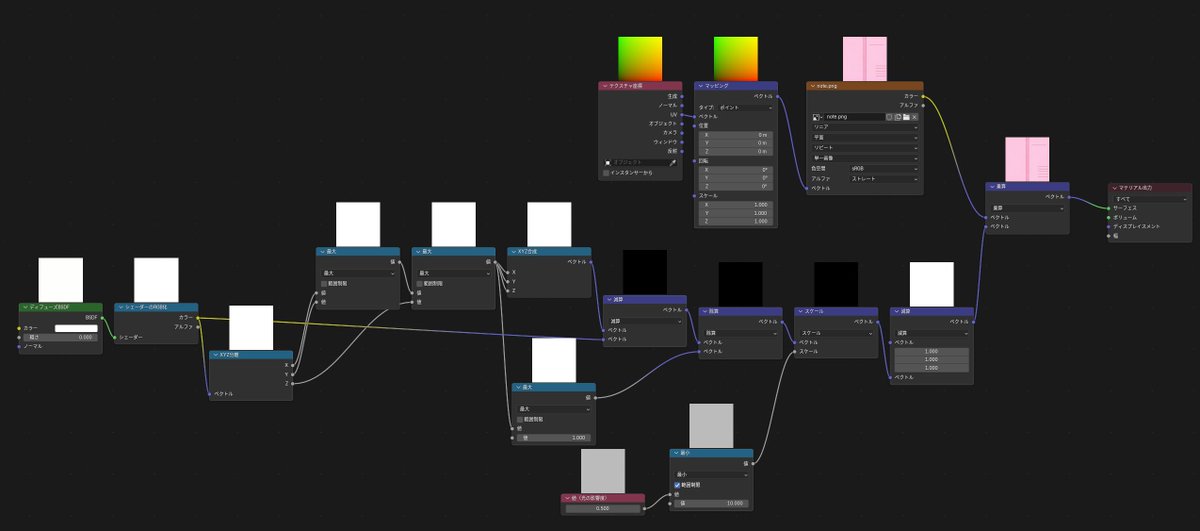The image size is (1200, 531).
Task: Collapse the テクスチャ座標 node
Action: coord(605,86)
